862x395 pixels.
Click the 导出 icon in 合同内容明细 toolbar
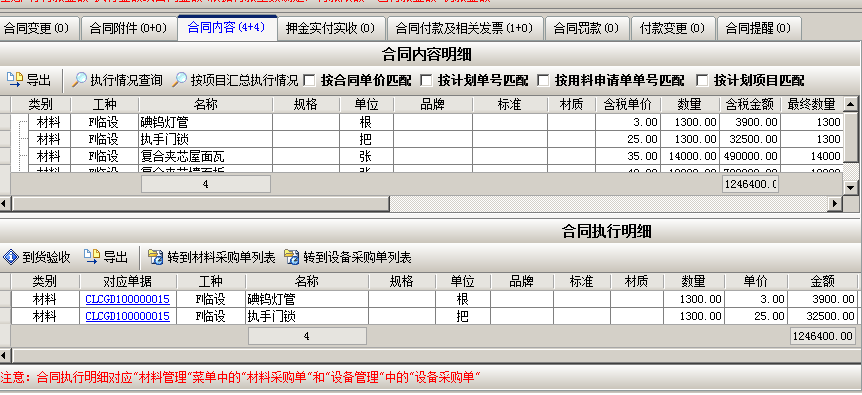pyautogui.click(x=15, y=80)
